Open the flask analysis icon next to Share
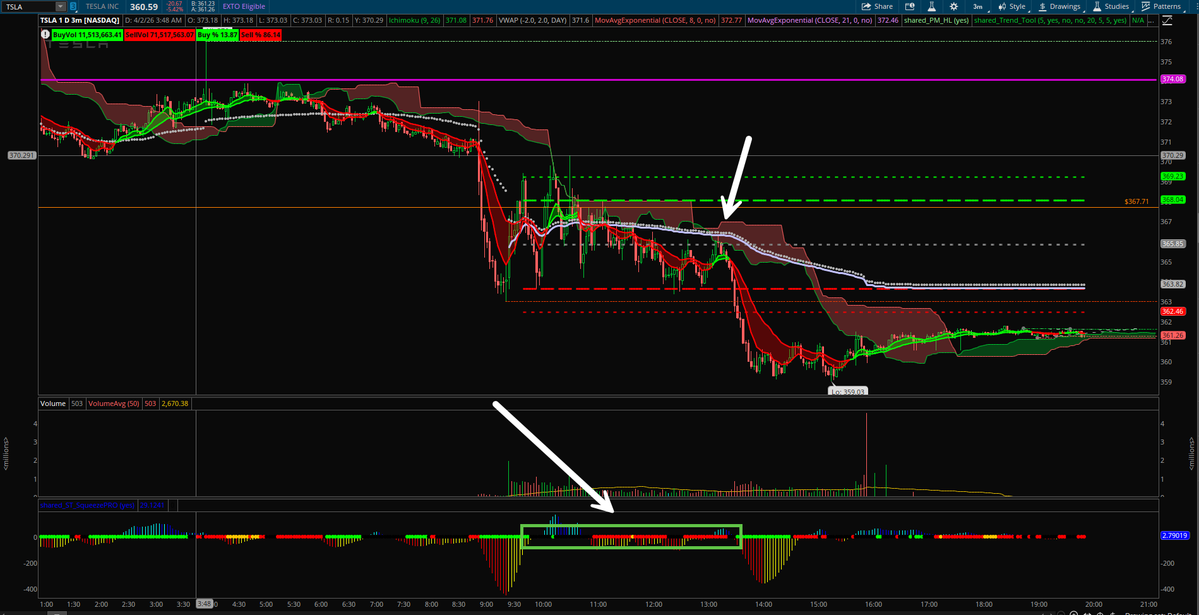The image size is (1199, 615). pos(931,6)
